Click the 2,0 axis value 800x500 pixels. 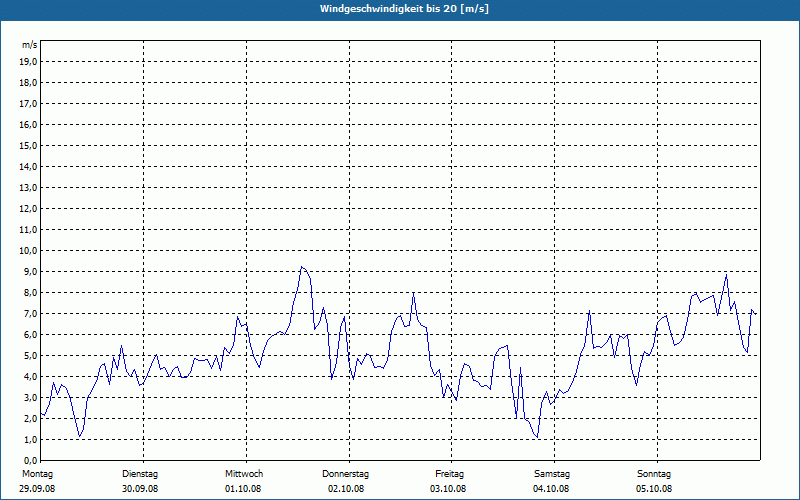(x=30, y=418)
